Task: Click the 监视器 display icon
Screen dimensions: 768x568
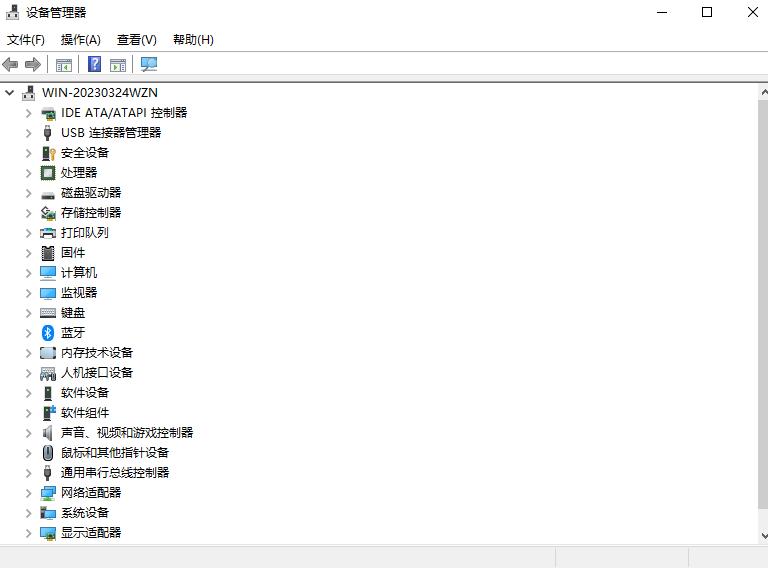Action: click(48, 293)
